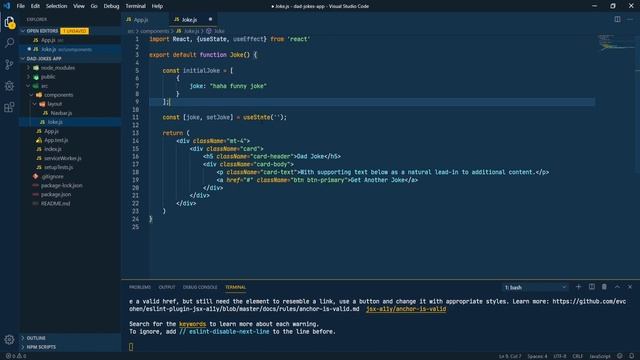Open index.js in the file tree

pyautogui.click(x=53, y=149)
